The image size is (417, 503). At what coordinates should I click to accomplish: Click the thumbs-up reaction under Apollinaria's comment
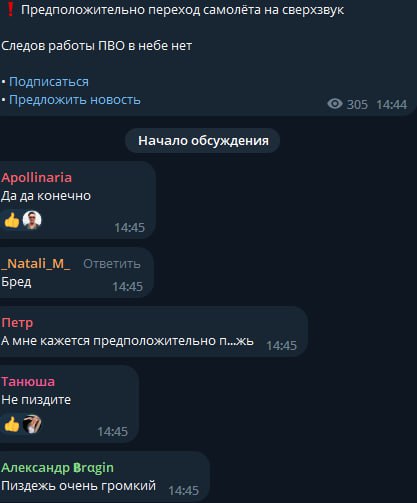pos(12,220)
